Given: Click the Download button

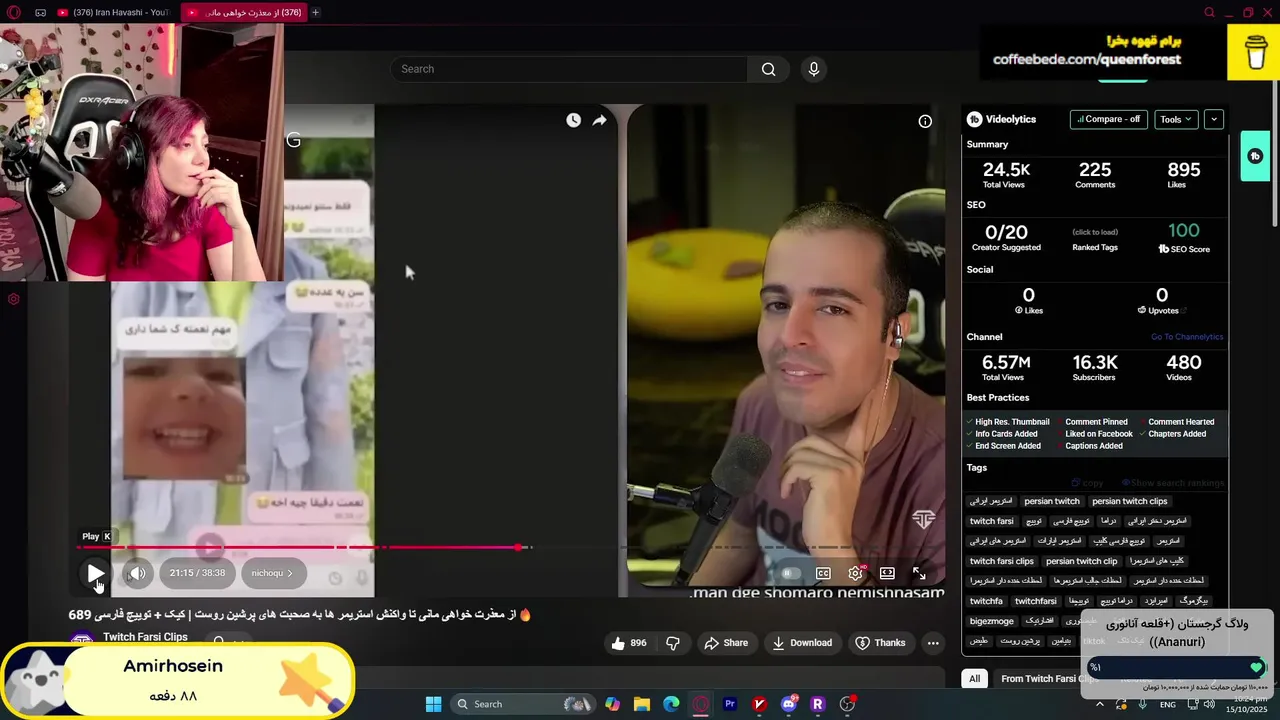Looking at the screenshot, I should coord(802,643).
